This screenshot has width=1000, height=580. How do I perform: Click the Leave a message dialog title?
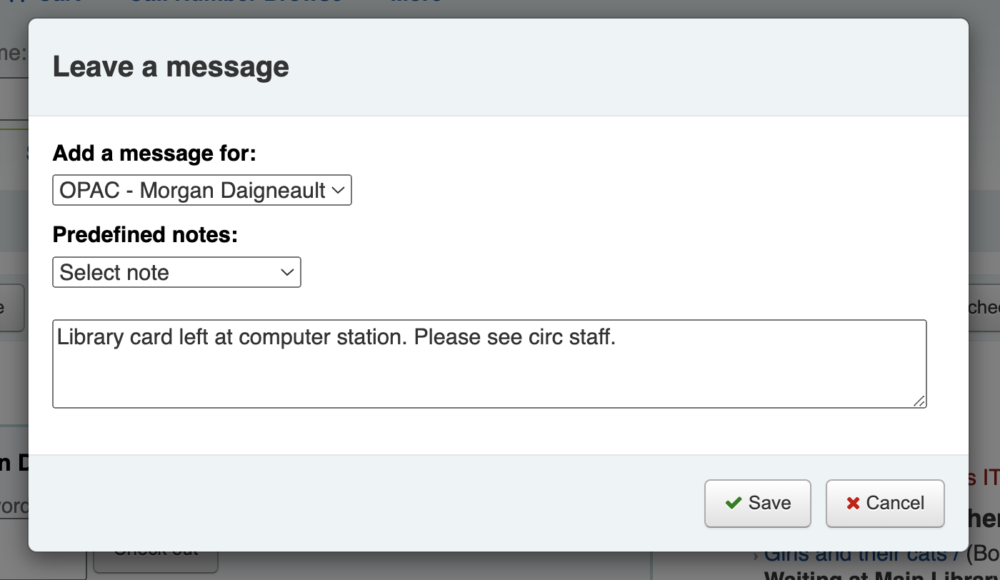click(x=171, y=67)
